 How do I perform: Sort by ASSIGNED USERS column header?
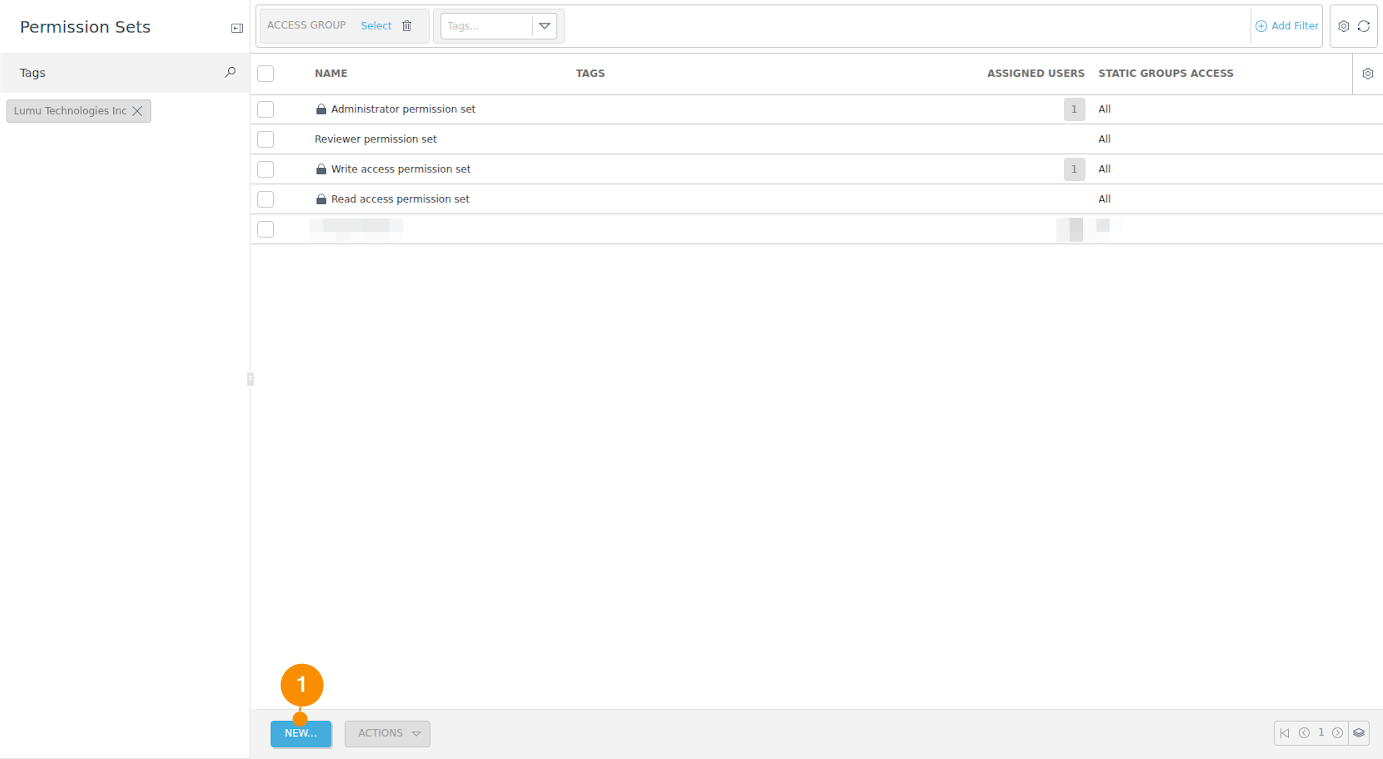(x=1035, y=74)
